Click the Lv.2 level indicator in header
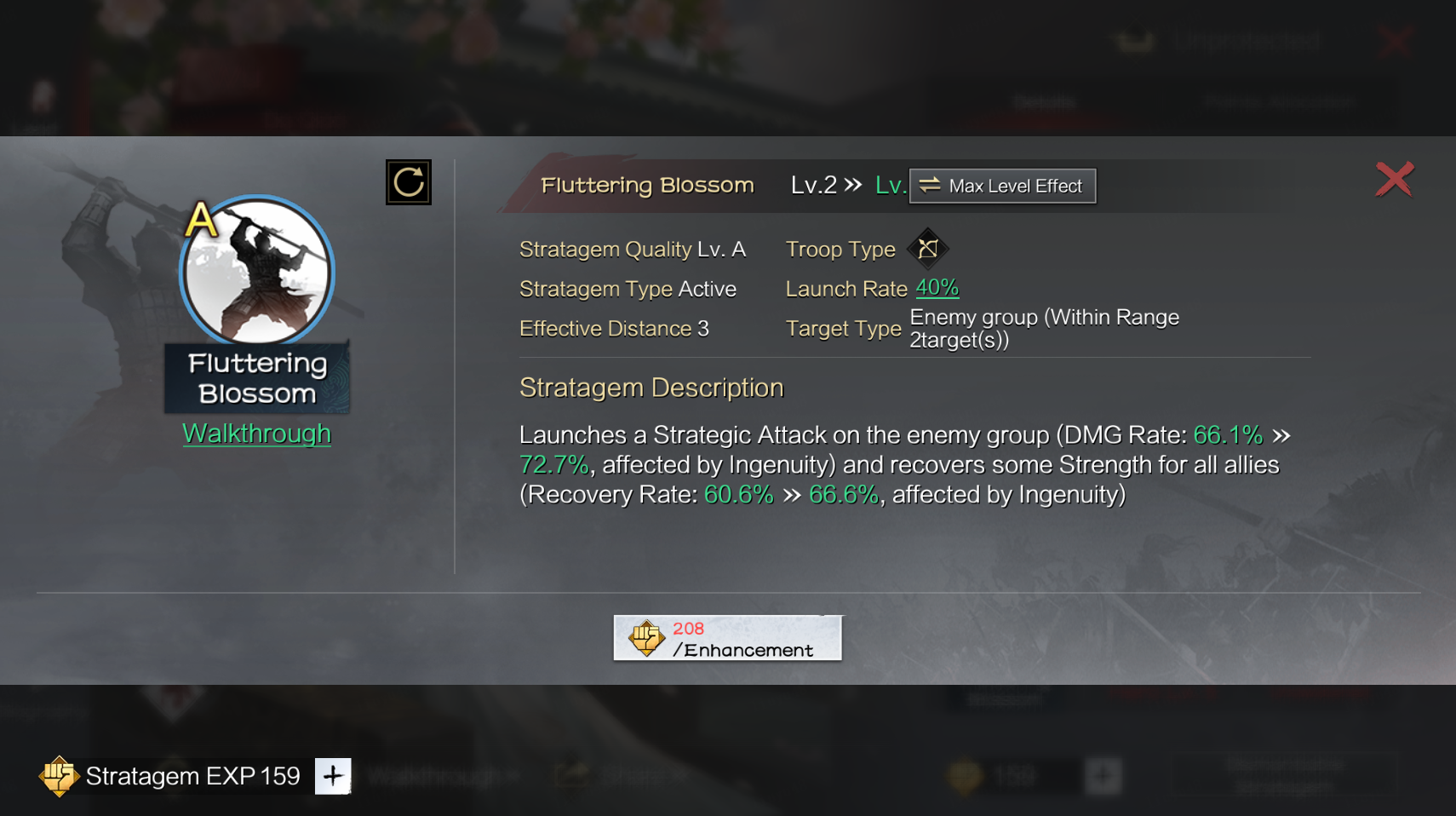The width and height of the screenshot is (1456, 816). coord(814,185)
